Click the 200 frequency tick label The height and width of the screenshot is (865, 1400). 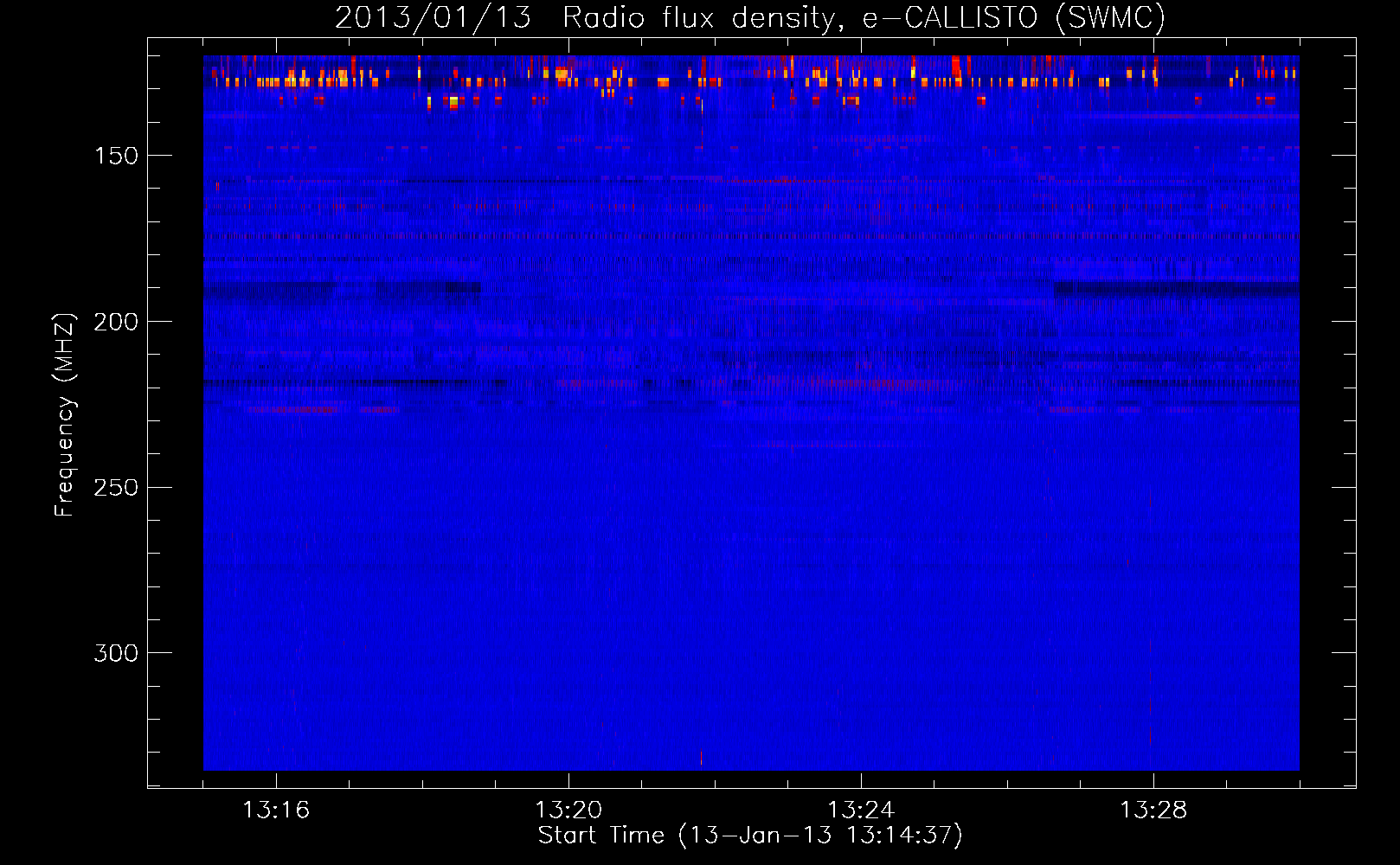116,322
